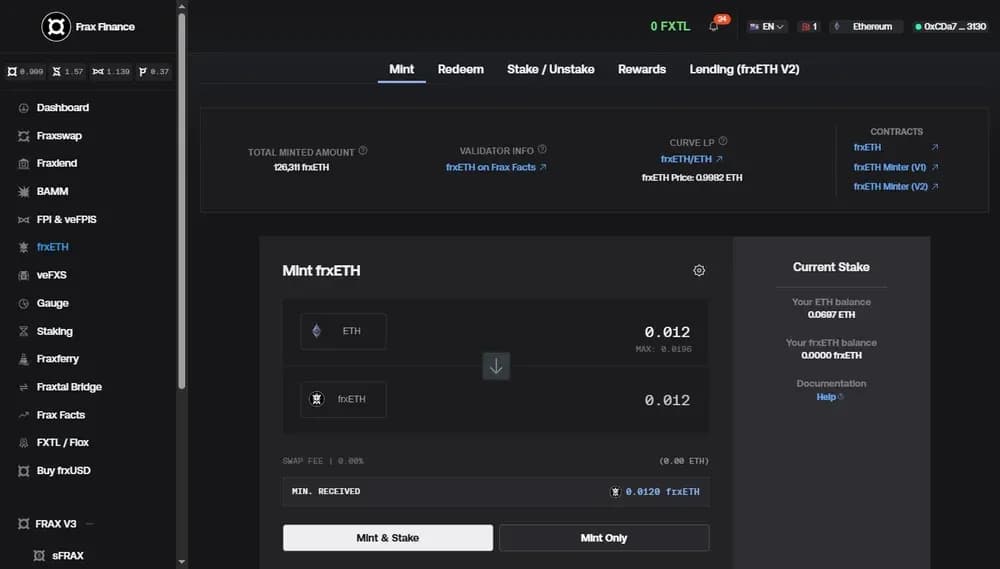
Task: Open the notifications bell icon
Action: (713, 27)
